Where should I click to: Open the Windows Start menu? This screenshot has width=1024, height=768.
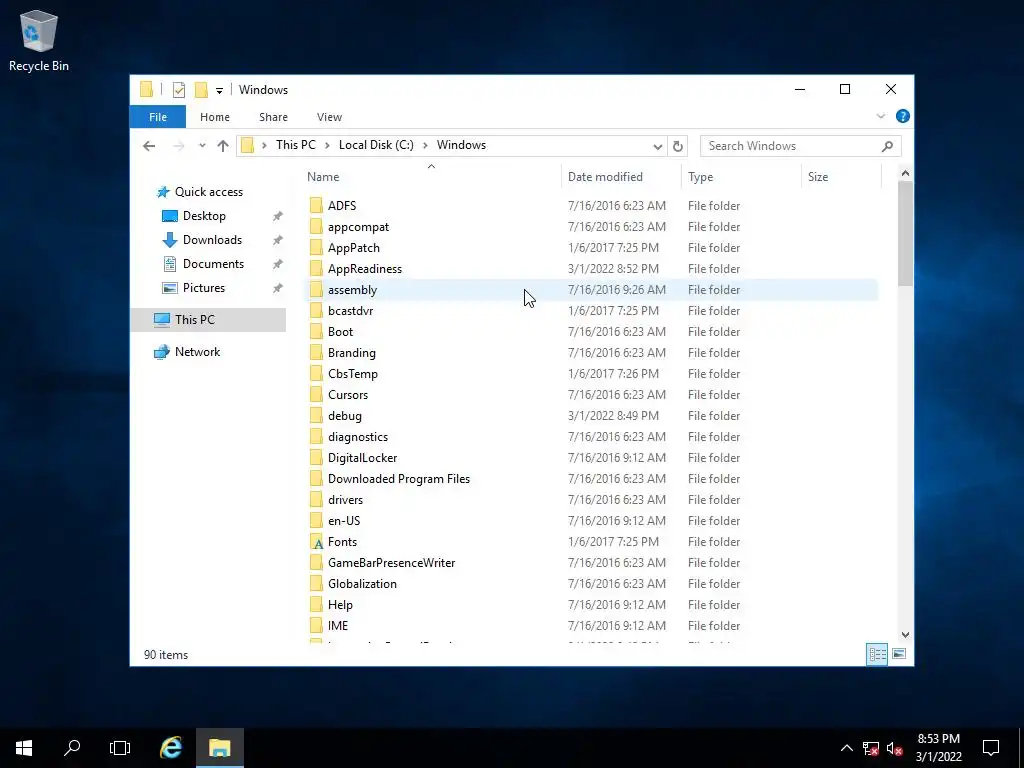pyautogui.click(x=24, y=748)
